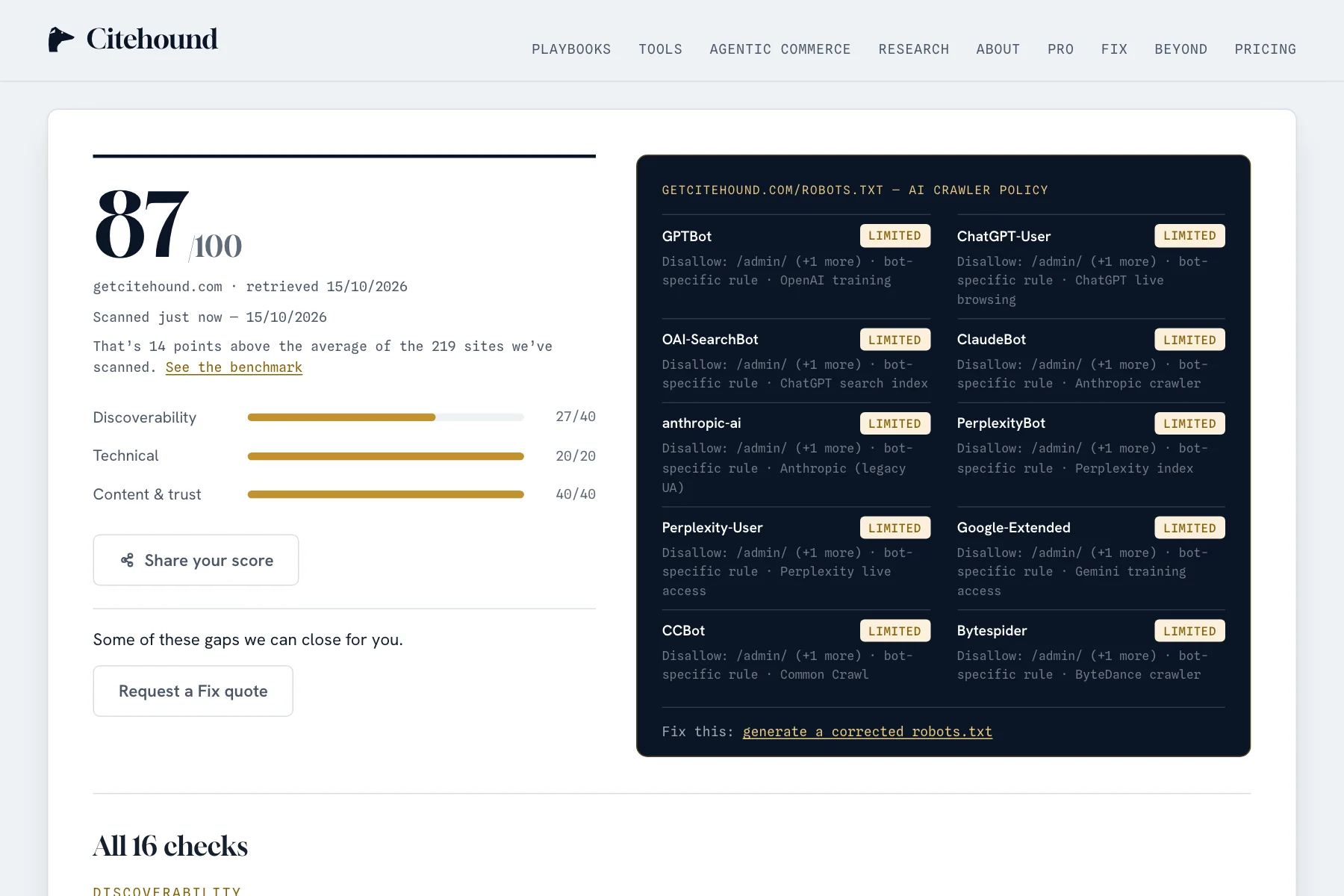Image resolution: width=1344 pixels, height=896 pixels.
Task: Open the Playbooks menu item
Action: [x=571, y=49]
